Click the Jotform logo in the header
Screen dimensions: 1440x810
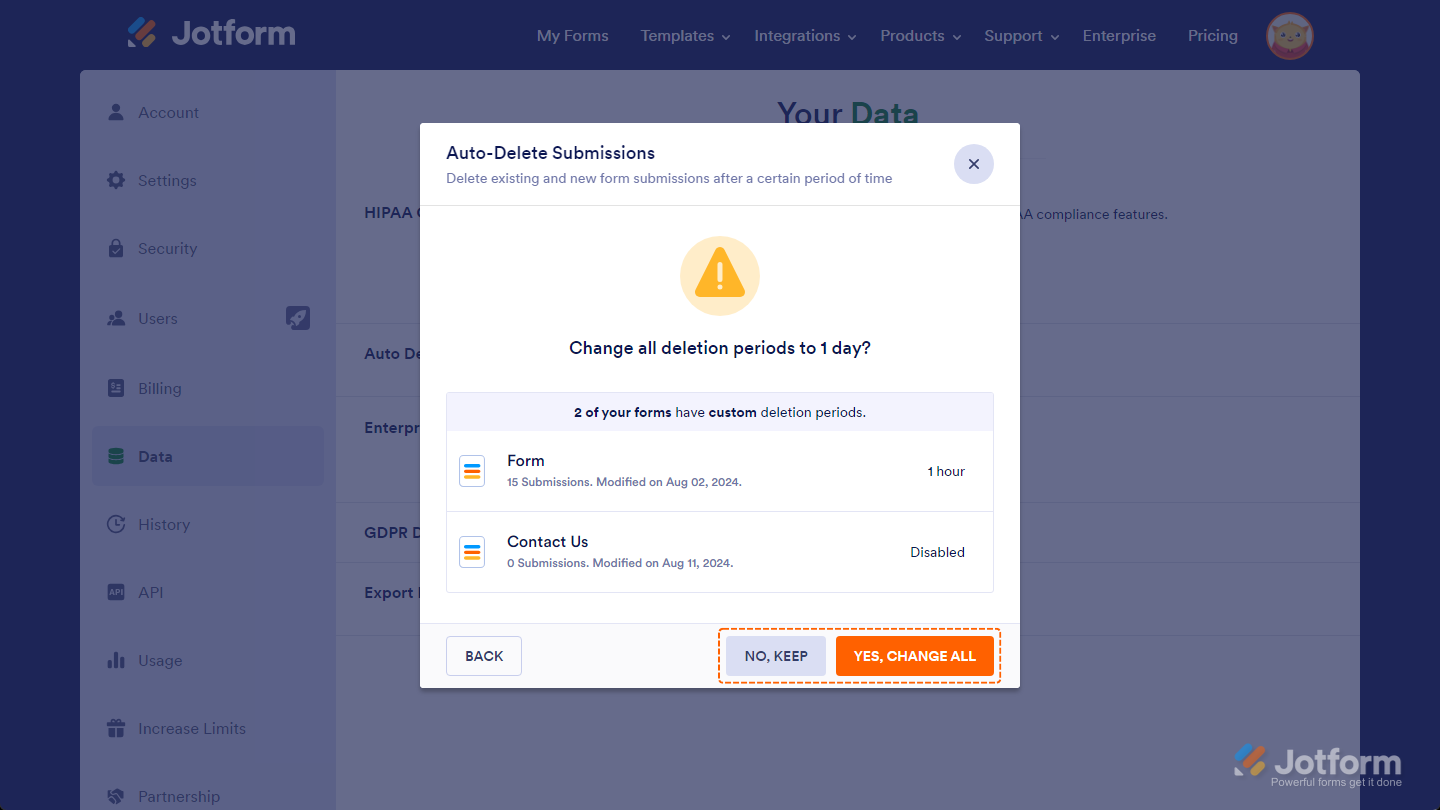(x=210, y=32)
